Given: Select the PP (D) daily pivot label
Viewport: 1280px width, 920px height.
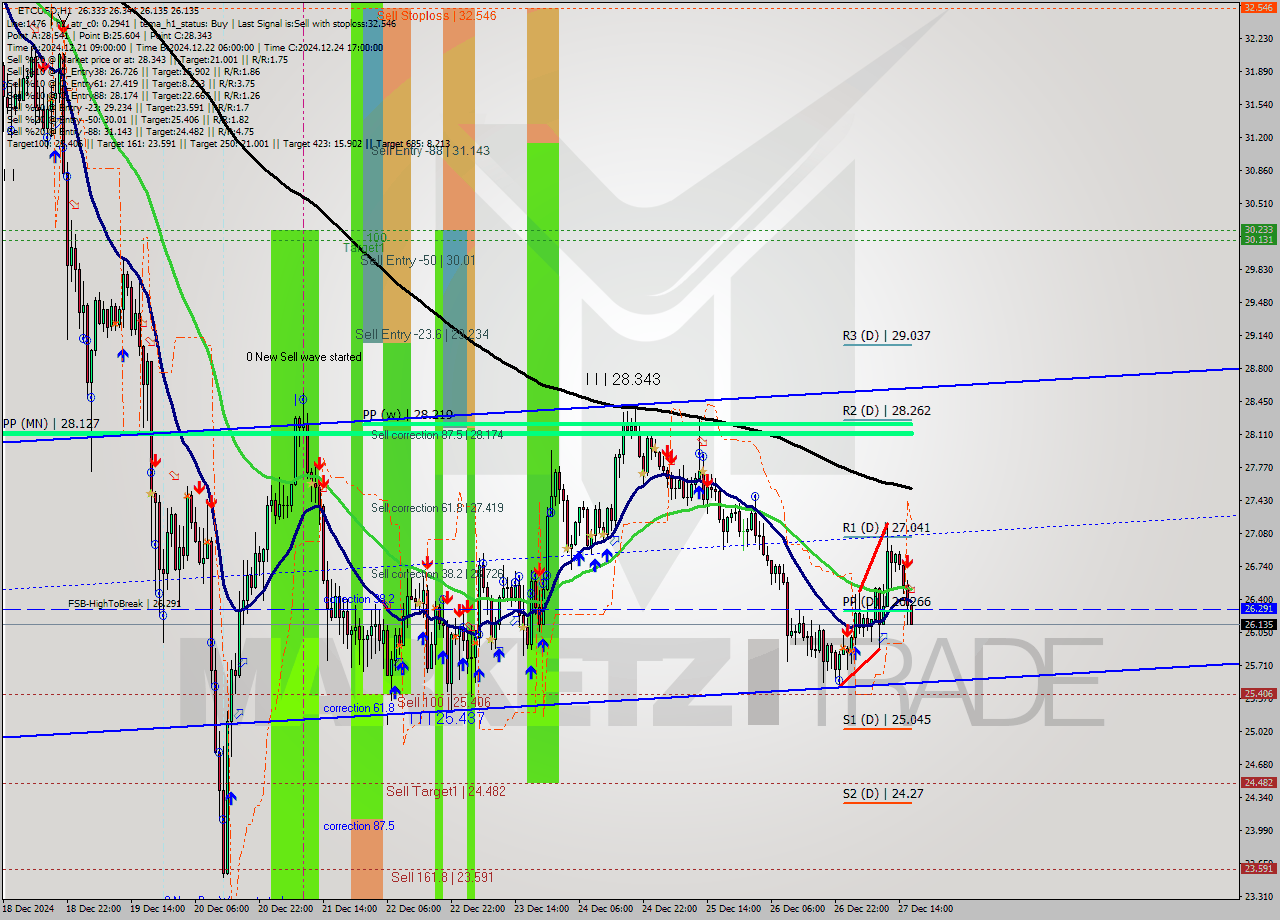Looking at the screenshot, I should (886, 602).
